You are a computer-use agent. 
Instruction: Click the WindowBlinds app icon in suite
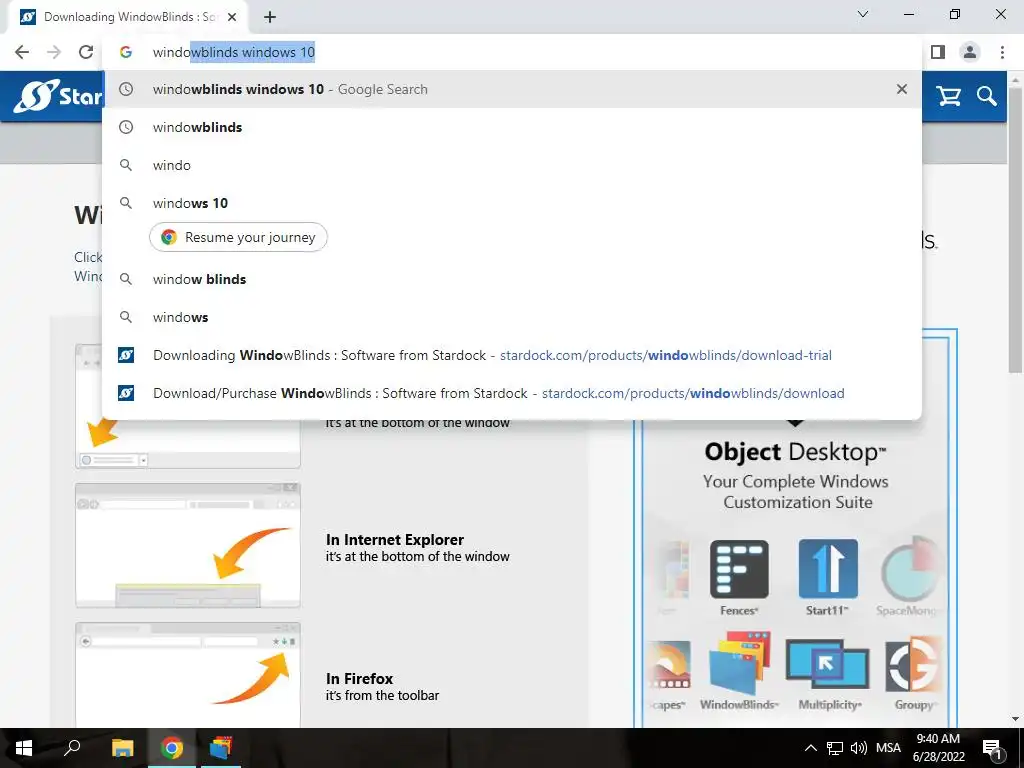pos(739,664)
